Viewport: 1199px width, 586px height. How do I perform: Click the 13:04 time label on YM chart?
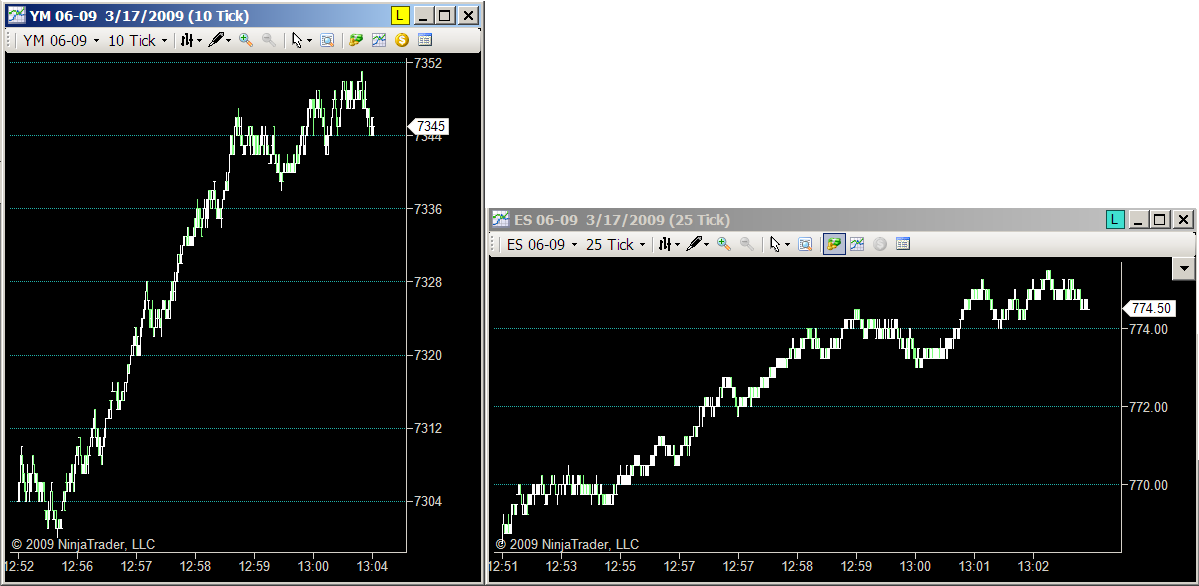point(372,567)
